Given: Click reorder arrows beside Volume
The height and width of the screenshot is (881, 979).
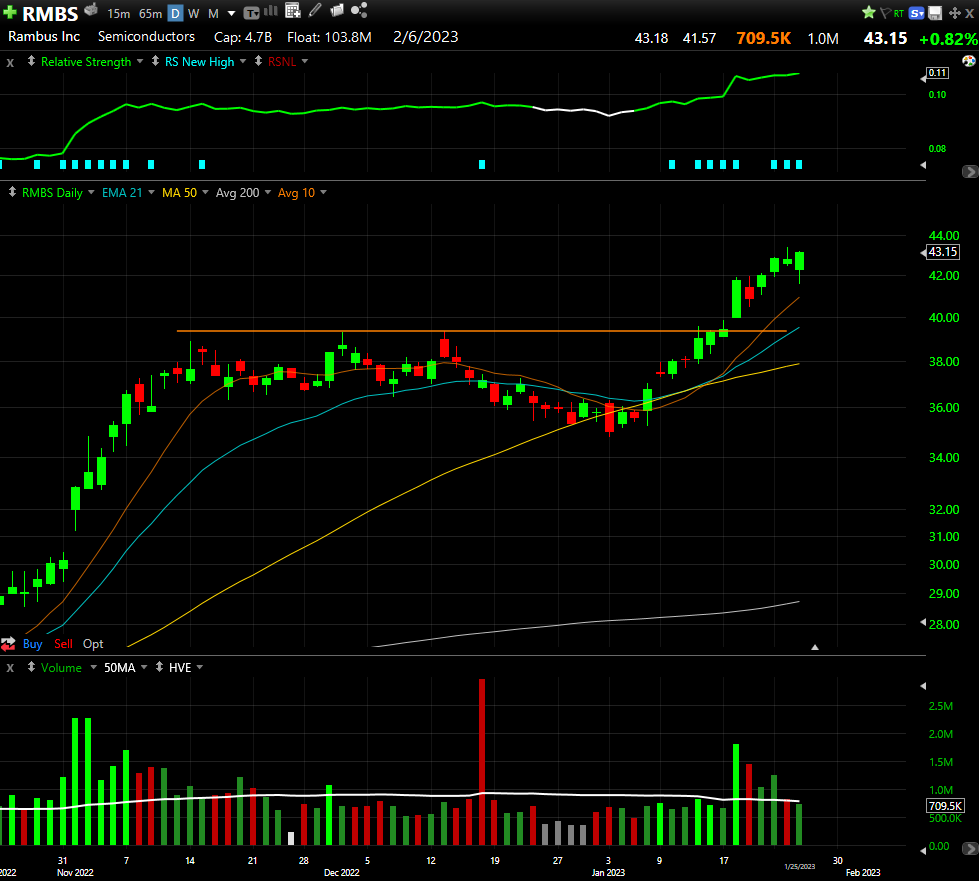Looking at the screenshot, I should tap(31, 667).
